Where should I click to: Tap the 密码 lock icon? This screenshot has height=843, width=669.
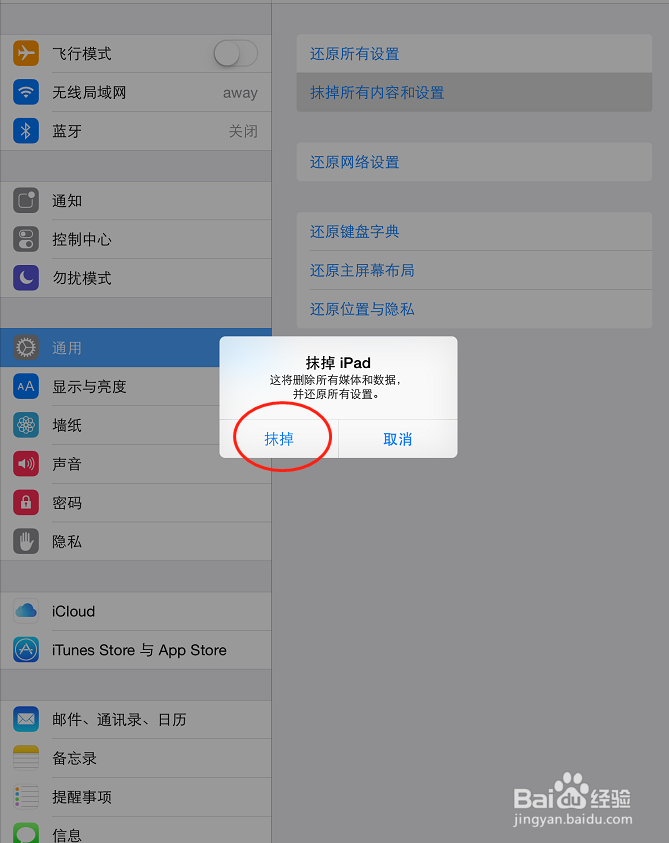pos(26,503)
